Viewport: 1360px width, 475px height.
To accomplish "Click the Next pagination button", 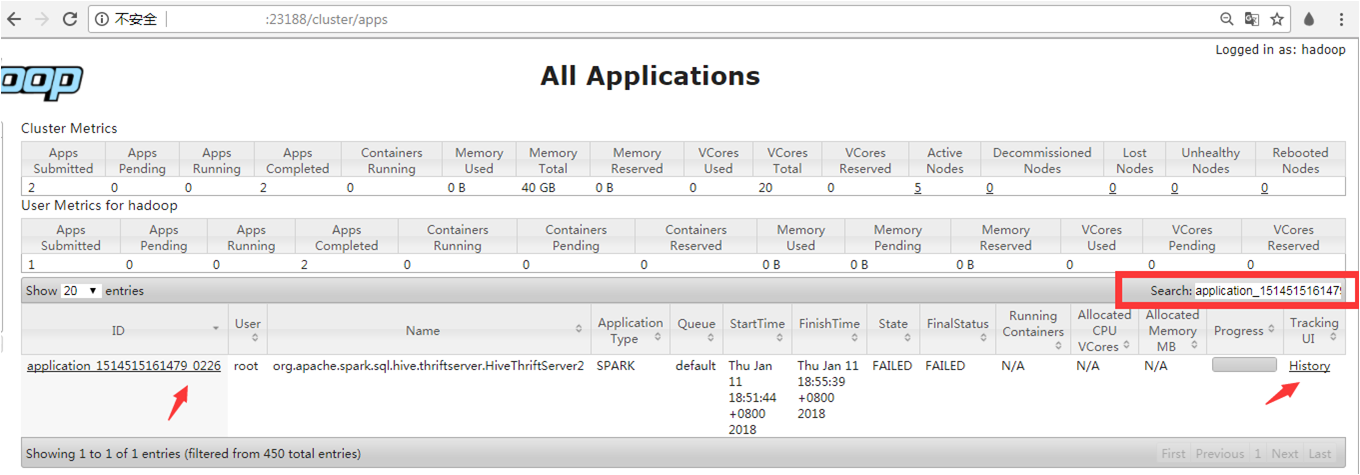I will tap(1284, 454).
